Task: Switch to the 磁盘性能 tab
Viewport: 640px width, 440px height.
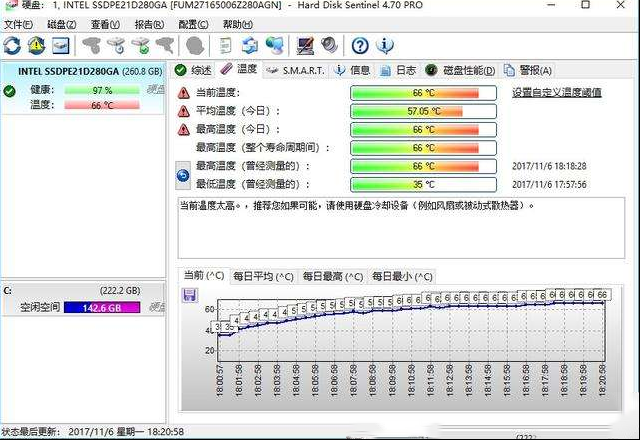Action: (x=460, y=71)
